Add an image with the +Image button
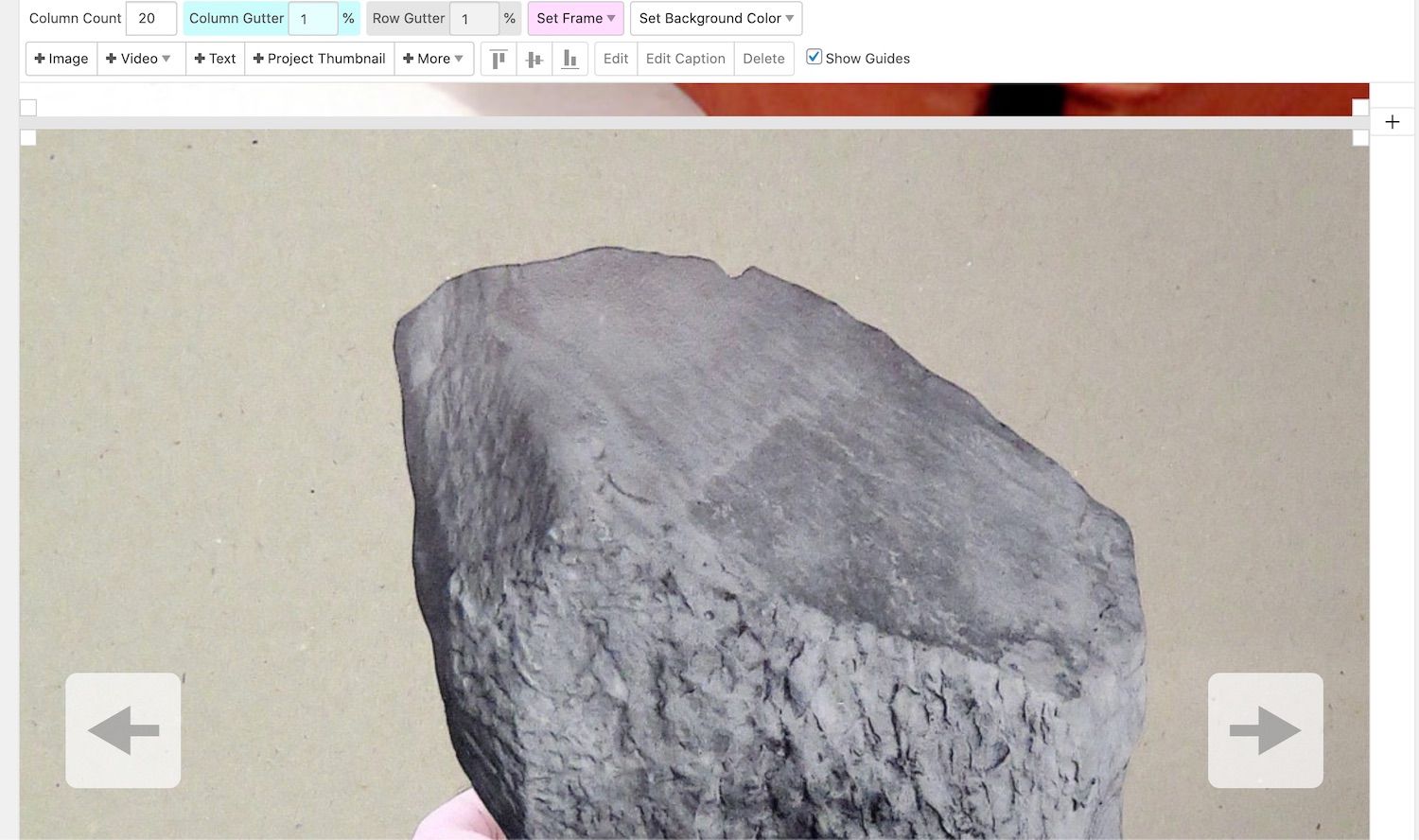This screenshot has width=1419, height=840. point(61,59)
